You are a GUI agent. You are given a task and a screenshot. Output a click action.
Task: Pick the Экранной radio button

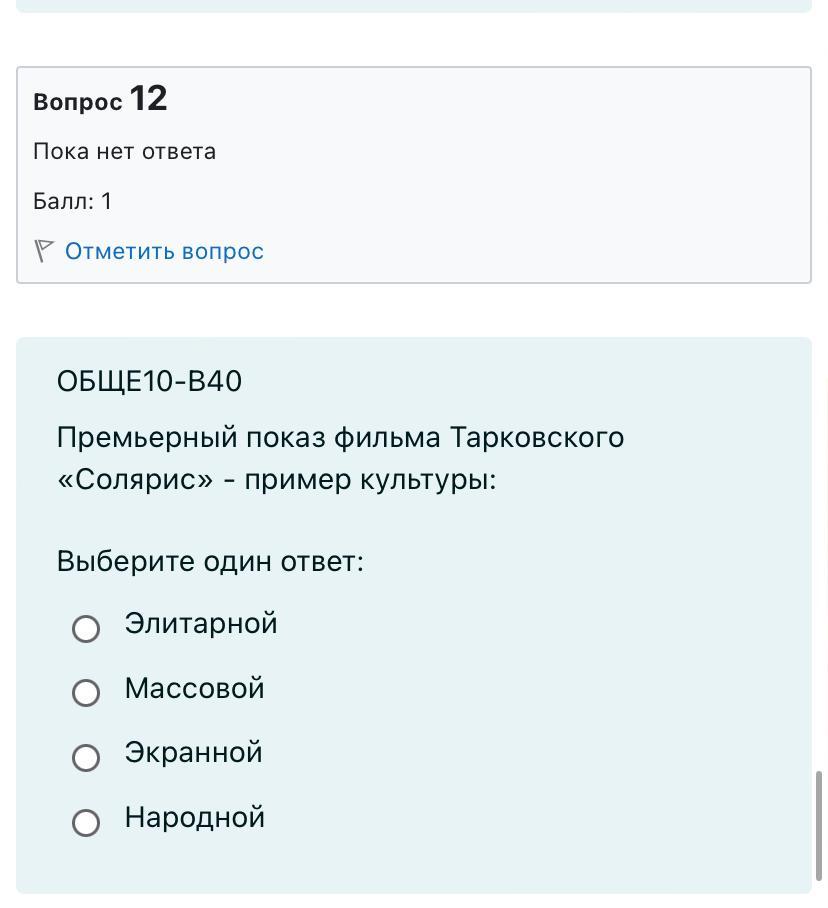point(86,757)
